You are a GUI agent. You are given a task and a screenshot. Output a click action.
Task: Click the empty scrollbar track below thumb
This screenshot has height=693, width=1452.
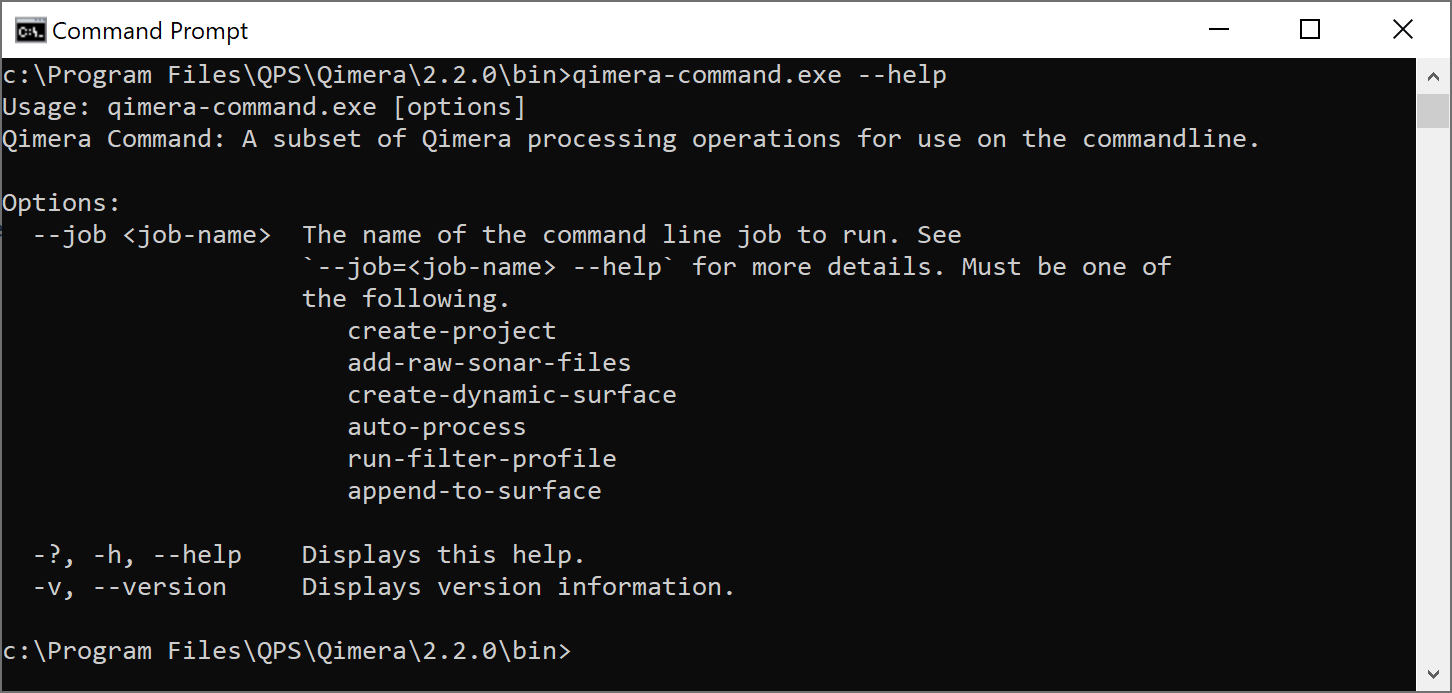(1432, 400)
